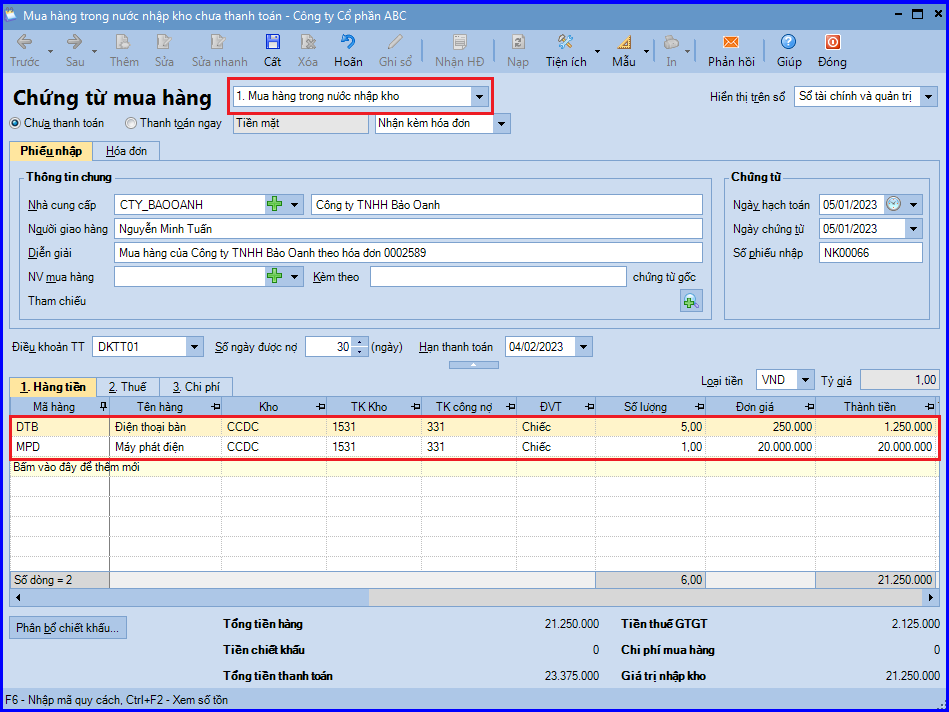Open Giúp help icon
Image resolution: width=949 pixels, height=712 pixels.
pos(788,42)
